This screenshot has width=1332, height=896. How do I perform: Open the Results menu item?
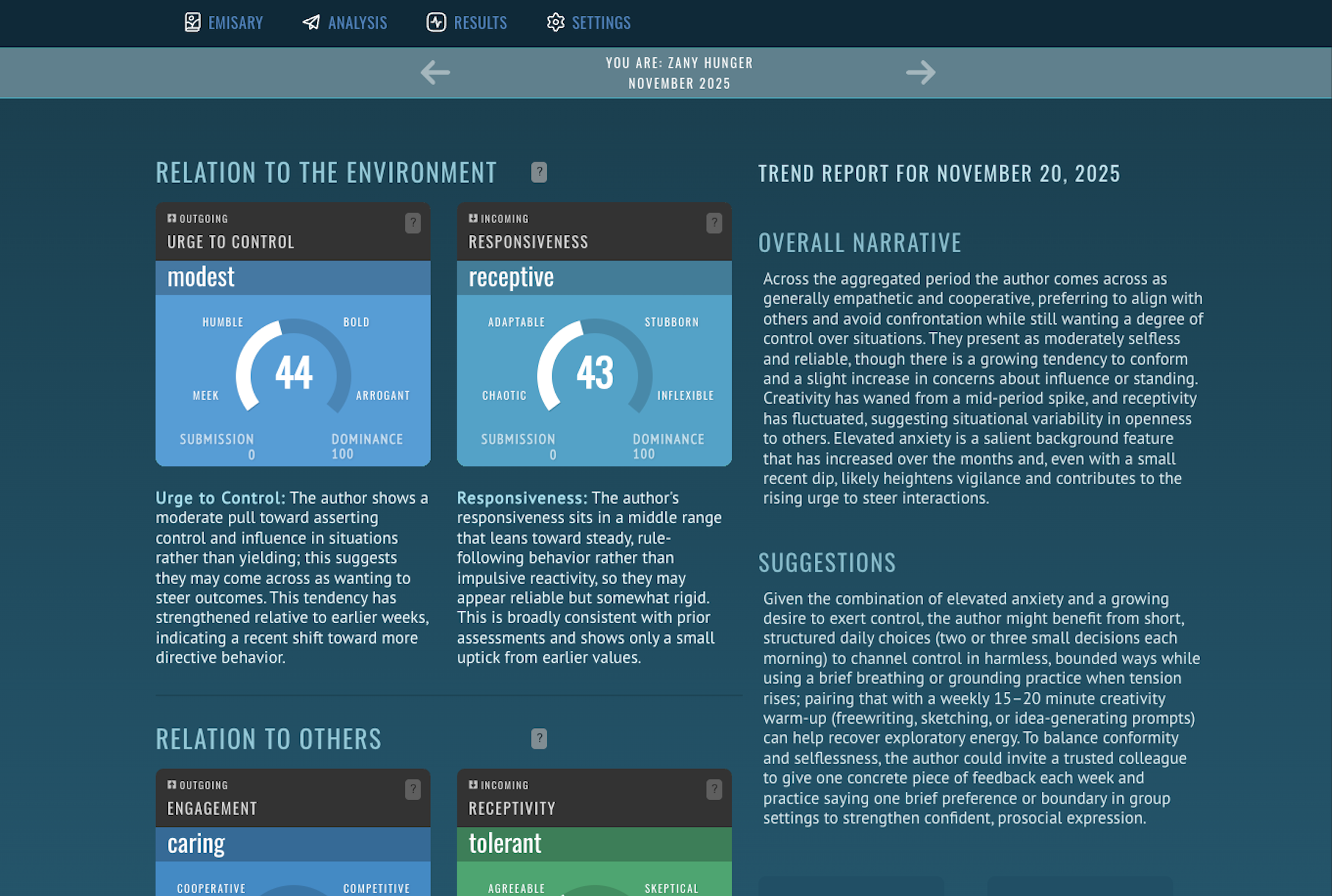(x=480, y=23)
